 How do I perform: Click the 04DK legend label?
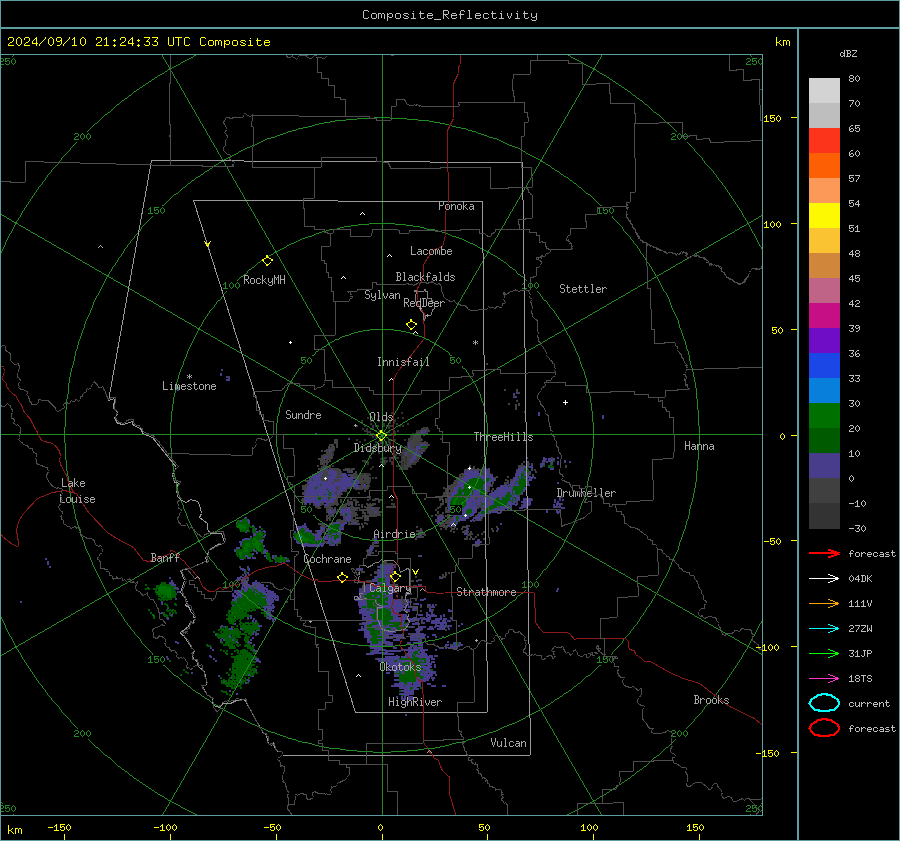[860, 579]
